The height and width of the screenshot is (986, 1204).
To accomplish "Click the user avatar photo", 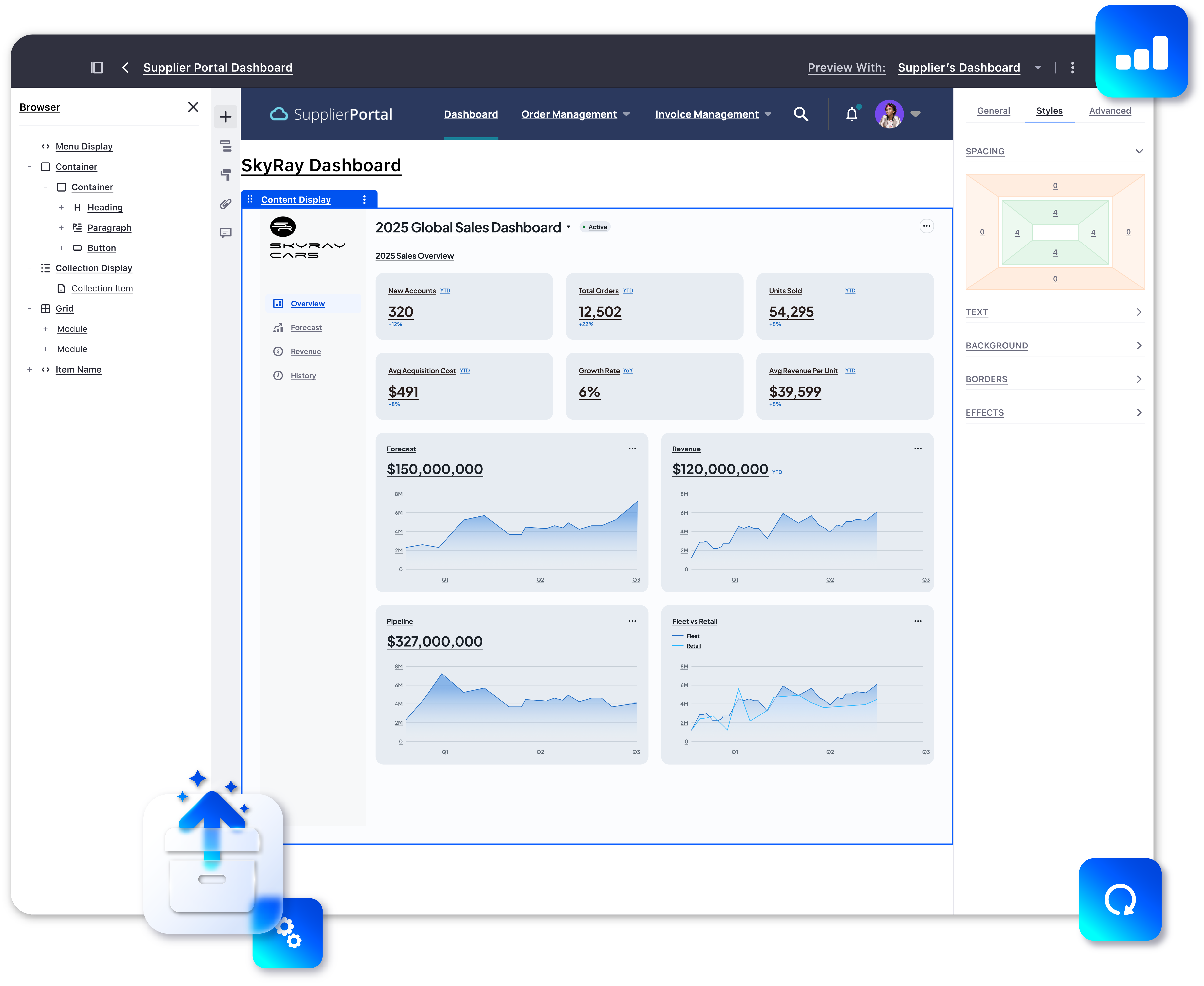I will [889, 114].
